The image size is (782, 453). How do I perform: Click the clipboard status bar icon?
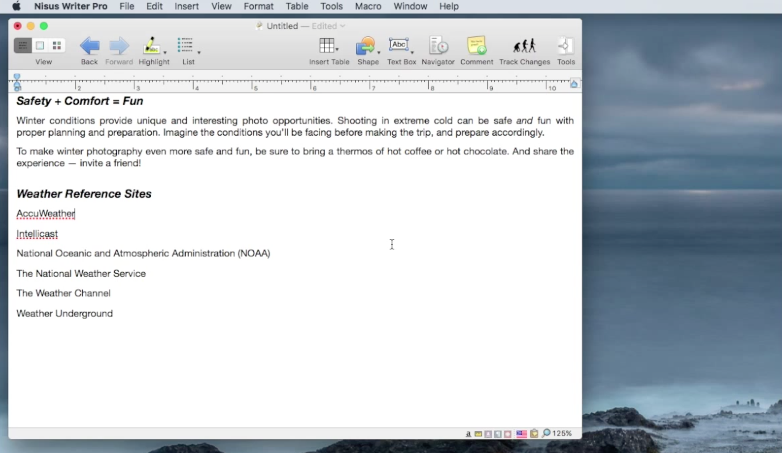click(x=534, y=434)
